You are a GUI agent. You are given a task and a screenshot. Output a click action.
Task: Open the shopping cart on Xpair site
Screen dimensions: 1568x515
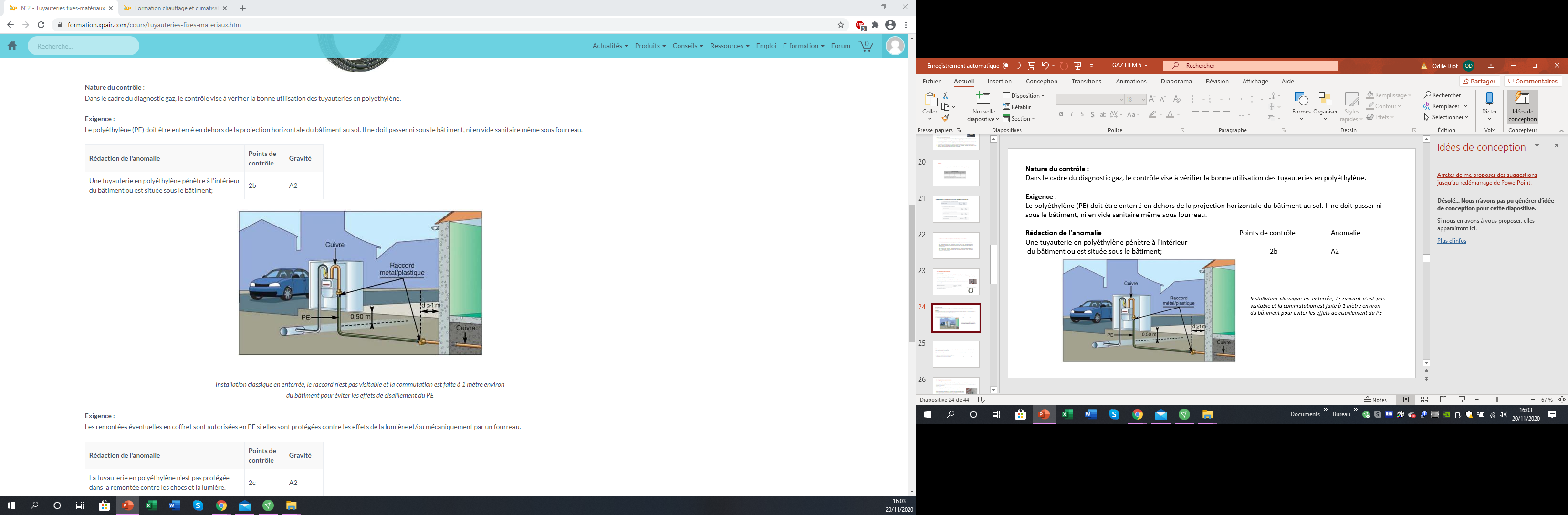[866, 46]
